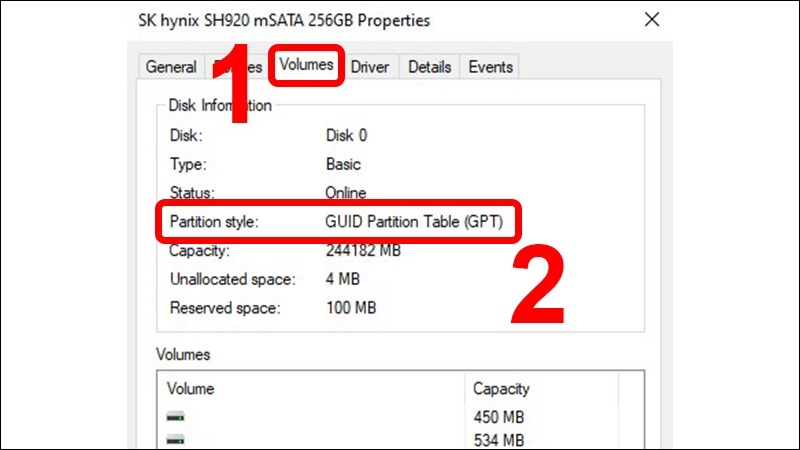Open the General tab
This screenshot has width=800, height=450.
tap(170, 67)
